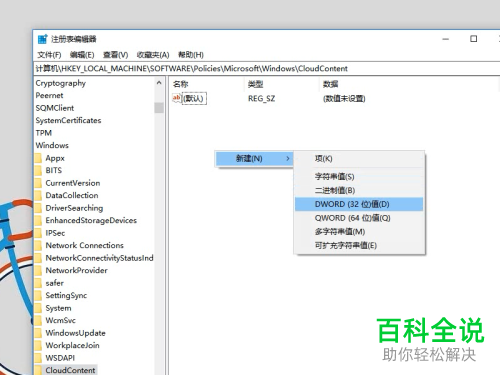
Task: Click the IPSec folder icon
Action: (x=39, y=233)
